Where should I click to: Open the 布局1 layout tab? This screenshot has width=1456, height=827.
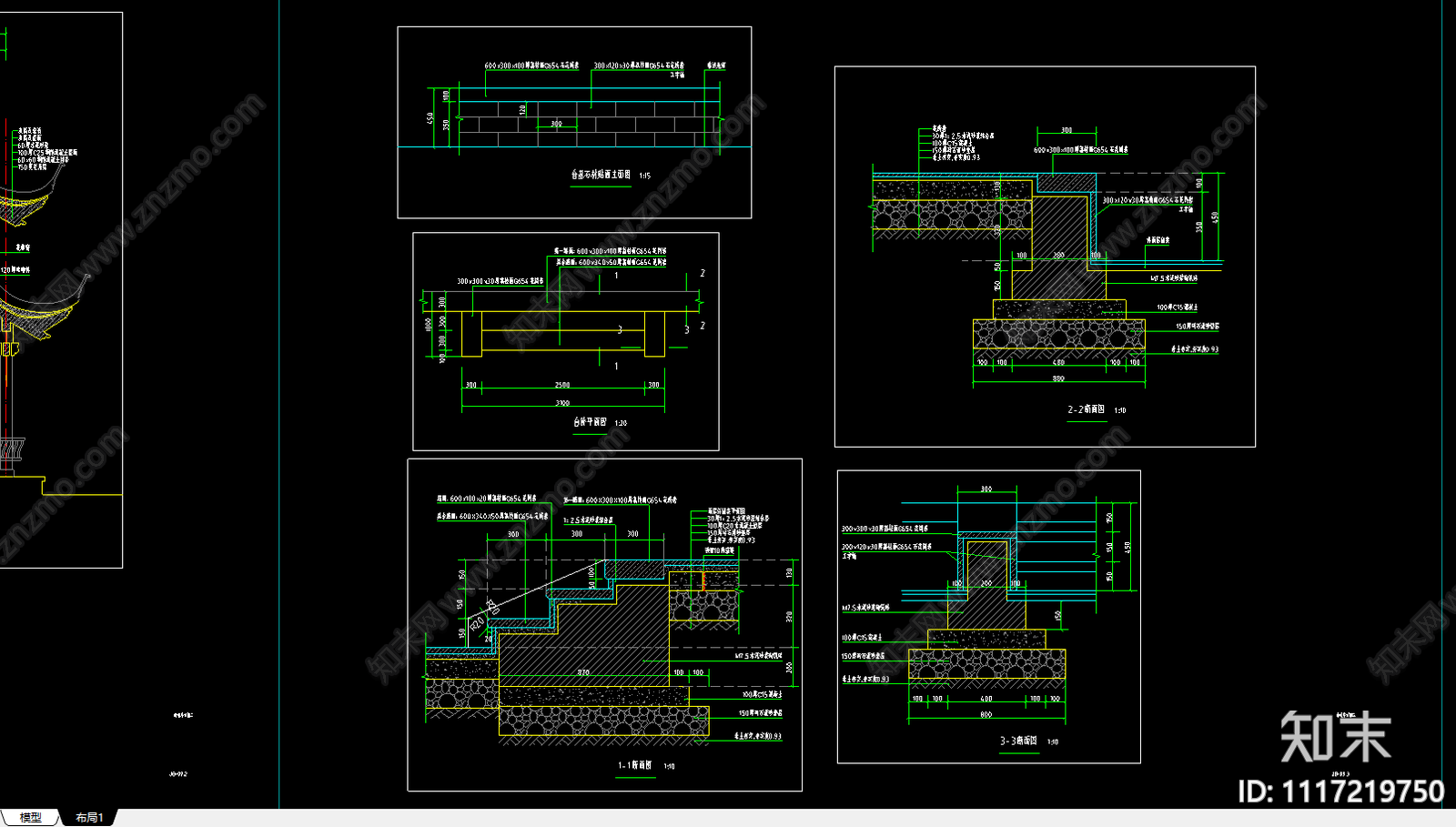(x=89, y=817)
